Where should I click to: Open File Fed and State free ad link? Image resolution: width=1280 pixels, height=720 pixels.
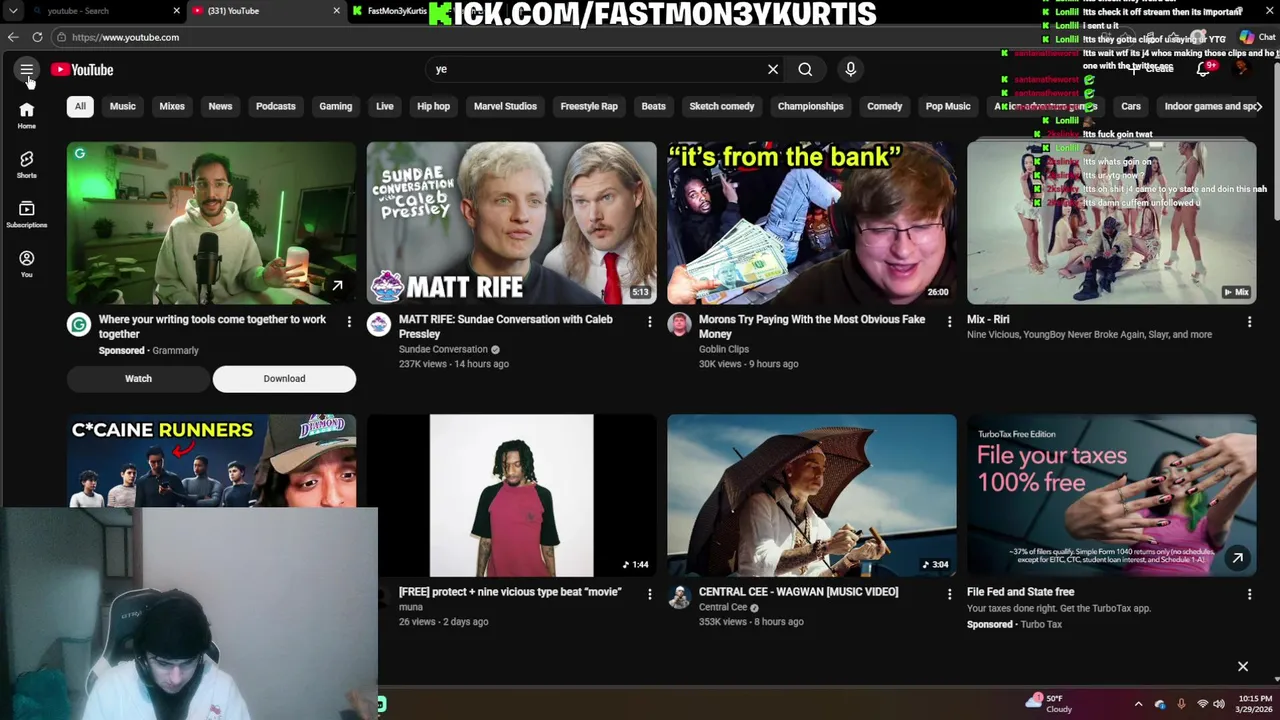click(x=1020, y=592)
